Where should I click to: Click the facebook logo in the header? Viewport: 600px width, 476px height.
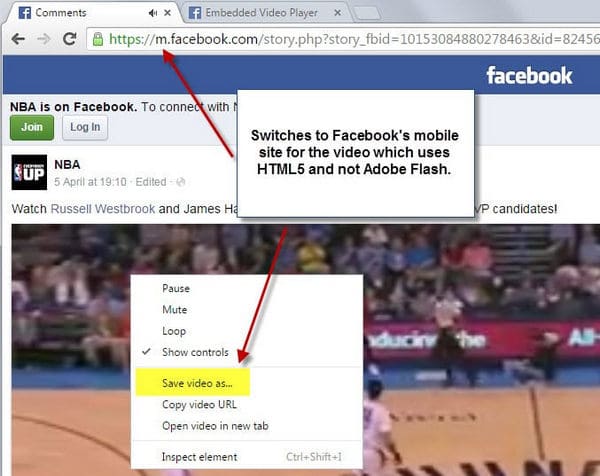(x=529, y=75)
